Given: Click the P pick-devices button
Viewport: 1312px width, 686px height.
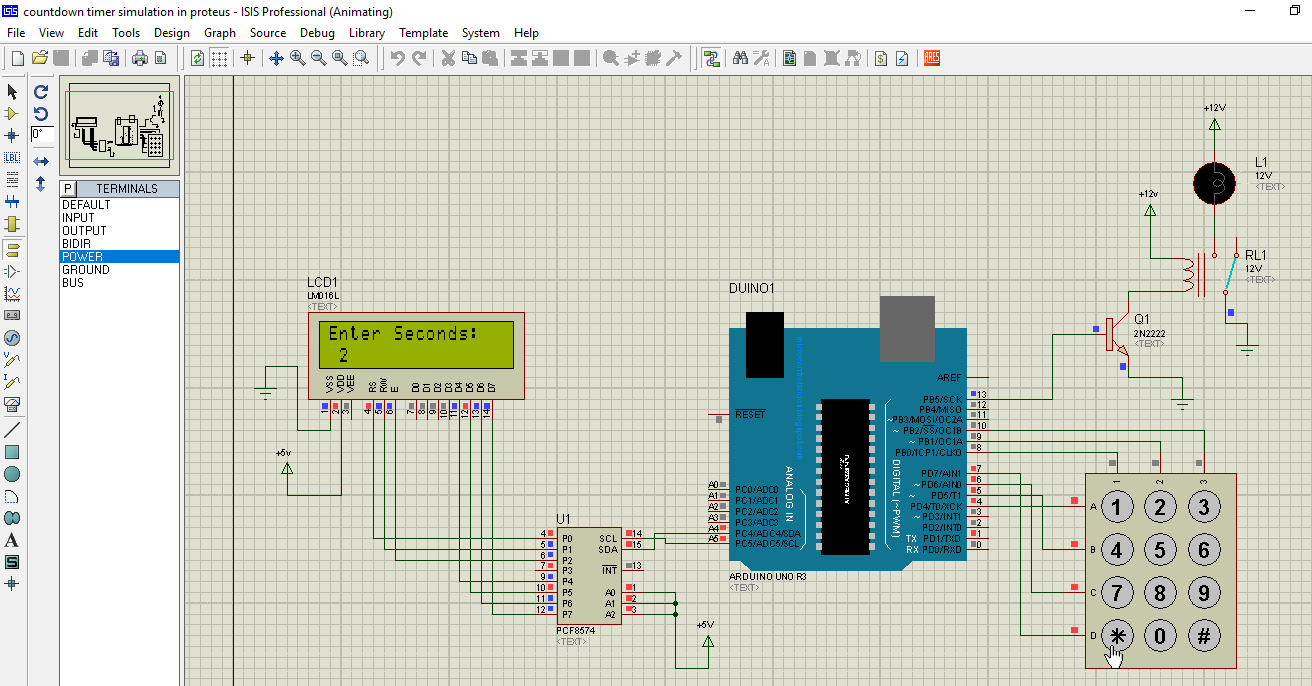Looking at the screenshot, I should point(67,188).
